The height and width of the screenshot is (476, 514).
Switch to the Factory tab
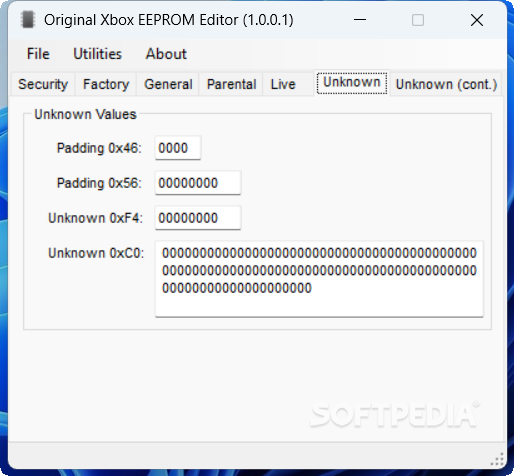106,84
